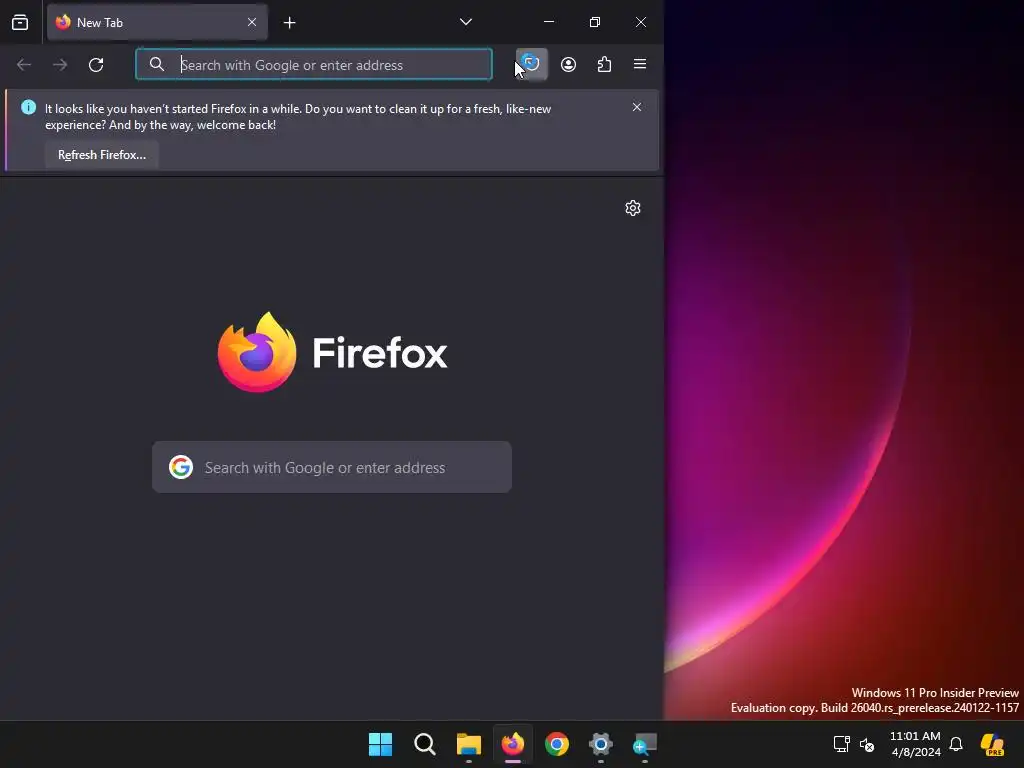1024x768 pixels.
Task: Click the Refresh Firefox... button
Action: [102, 155]
